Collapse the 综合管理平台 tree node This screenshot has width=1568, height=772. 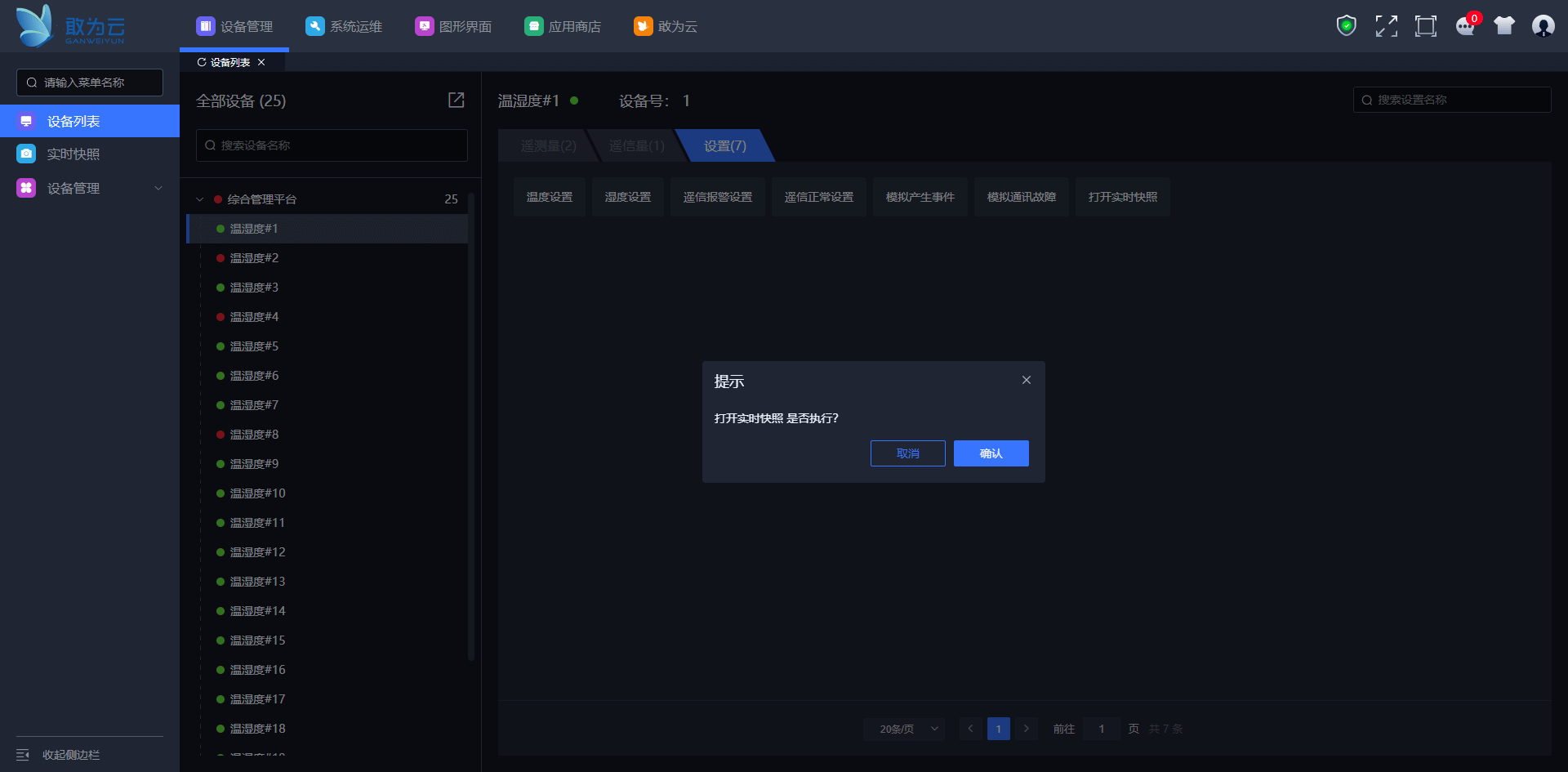point(200,199)
